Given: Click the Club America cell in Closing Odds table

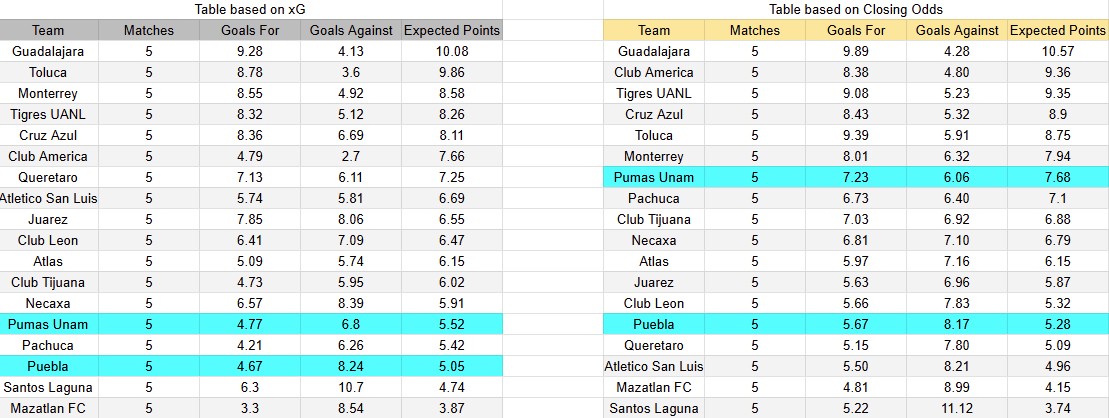Looking at the screenshot, I should point(654,72).
